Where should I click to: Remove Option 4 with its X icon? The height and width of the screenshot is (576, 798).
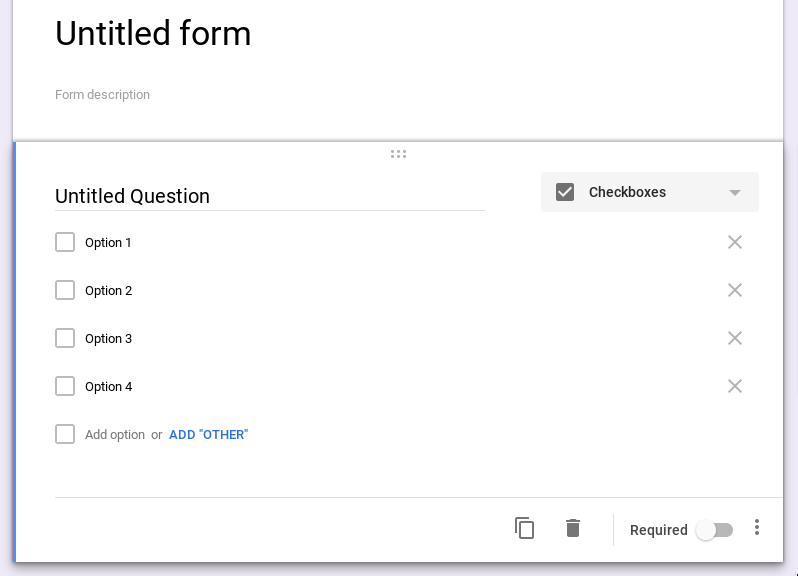point(735,386)
